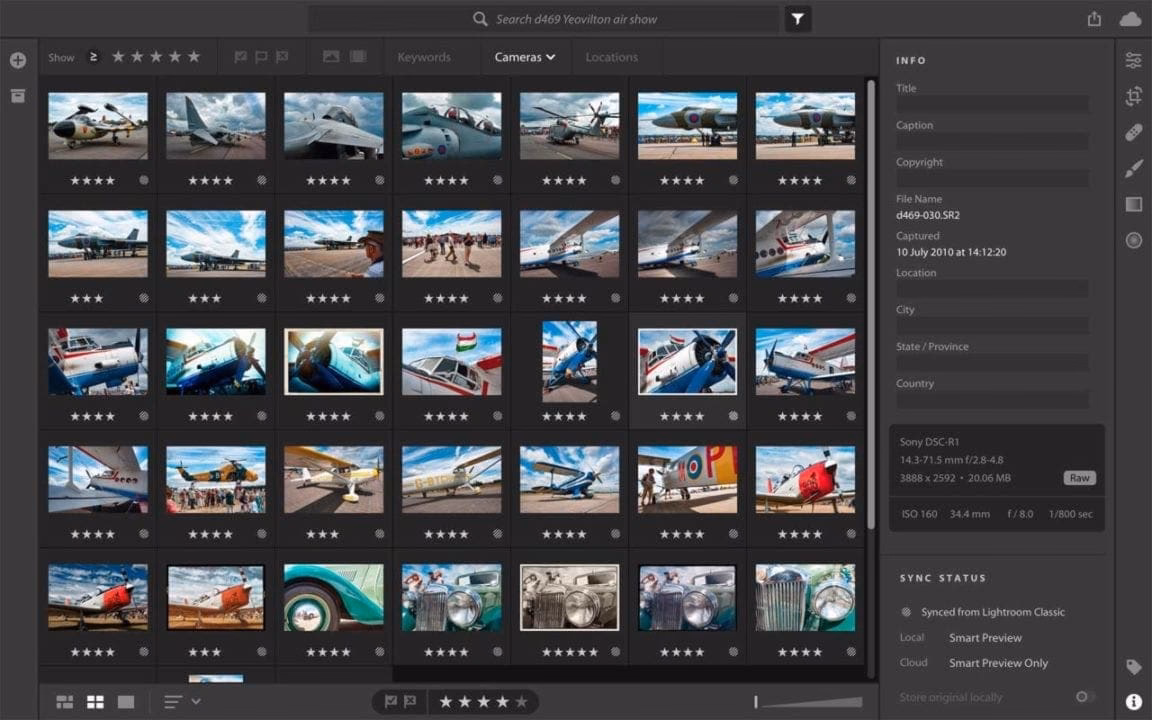Switch to the Locations filter tab
1152x720 pixels.
click(613, 57)
